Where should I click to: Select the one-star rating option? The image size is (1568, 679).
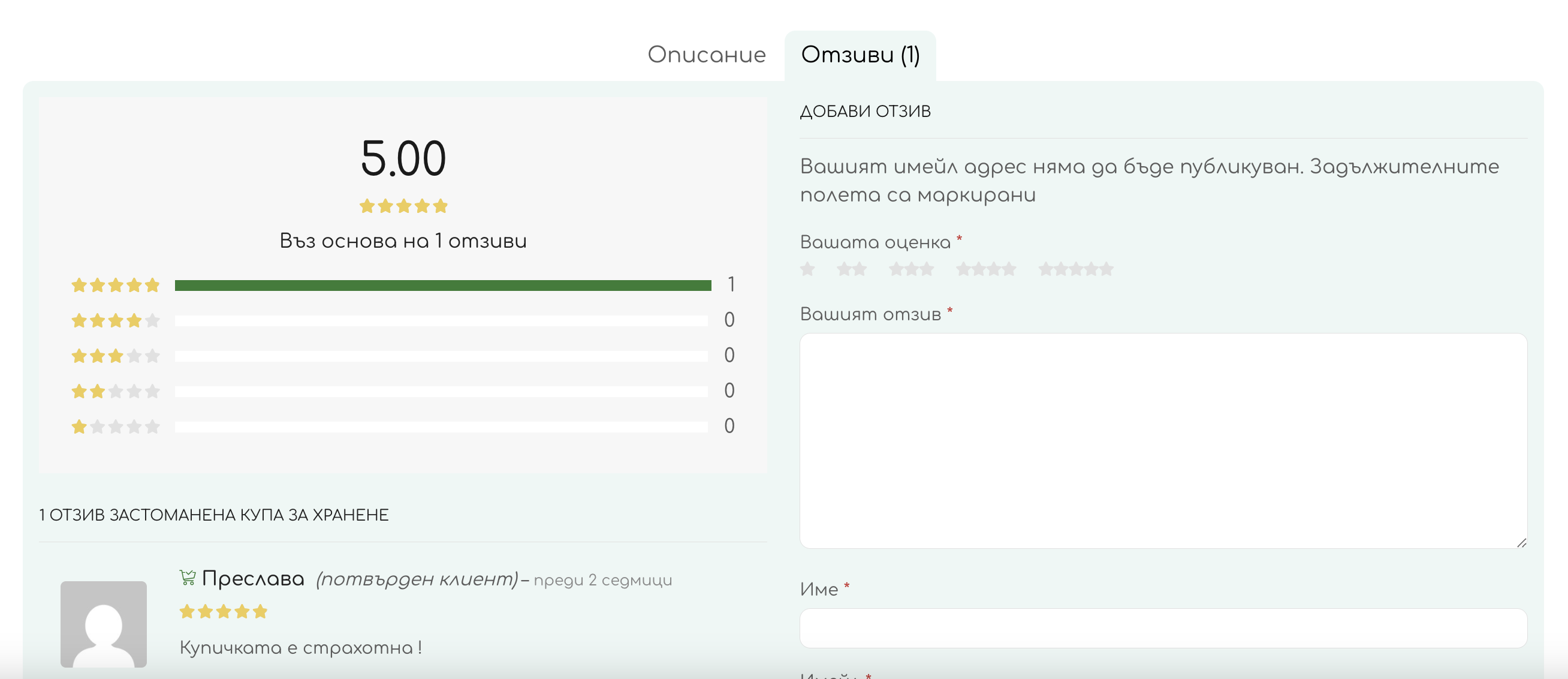point(807,269)
